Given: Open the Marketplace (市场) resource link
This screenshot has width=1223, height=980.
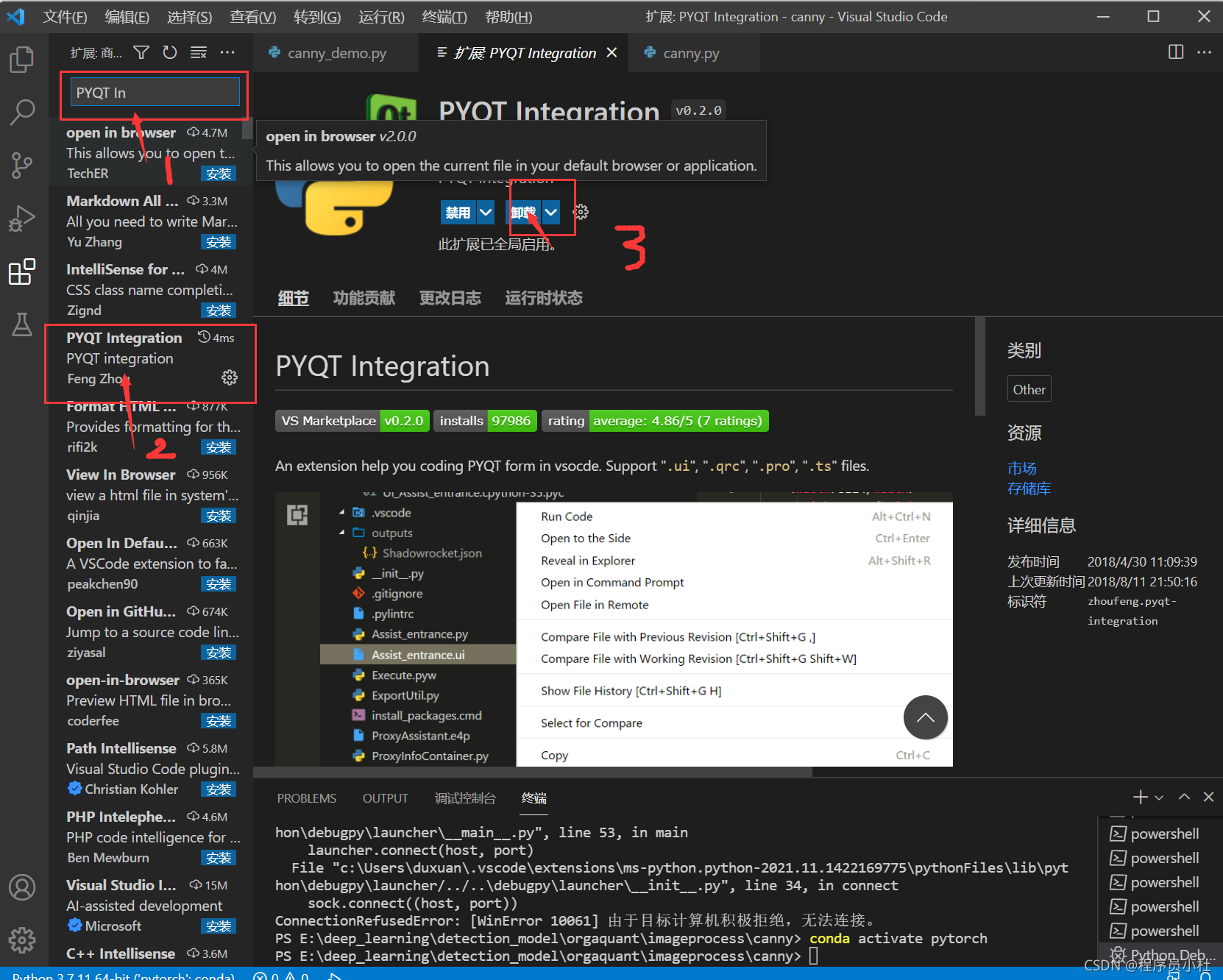Looking at the screenshot, I should pyautogui.click(x=1021, y=468).
